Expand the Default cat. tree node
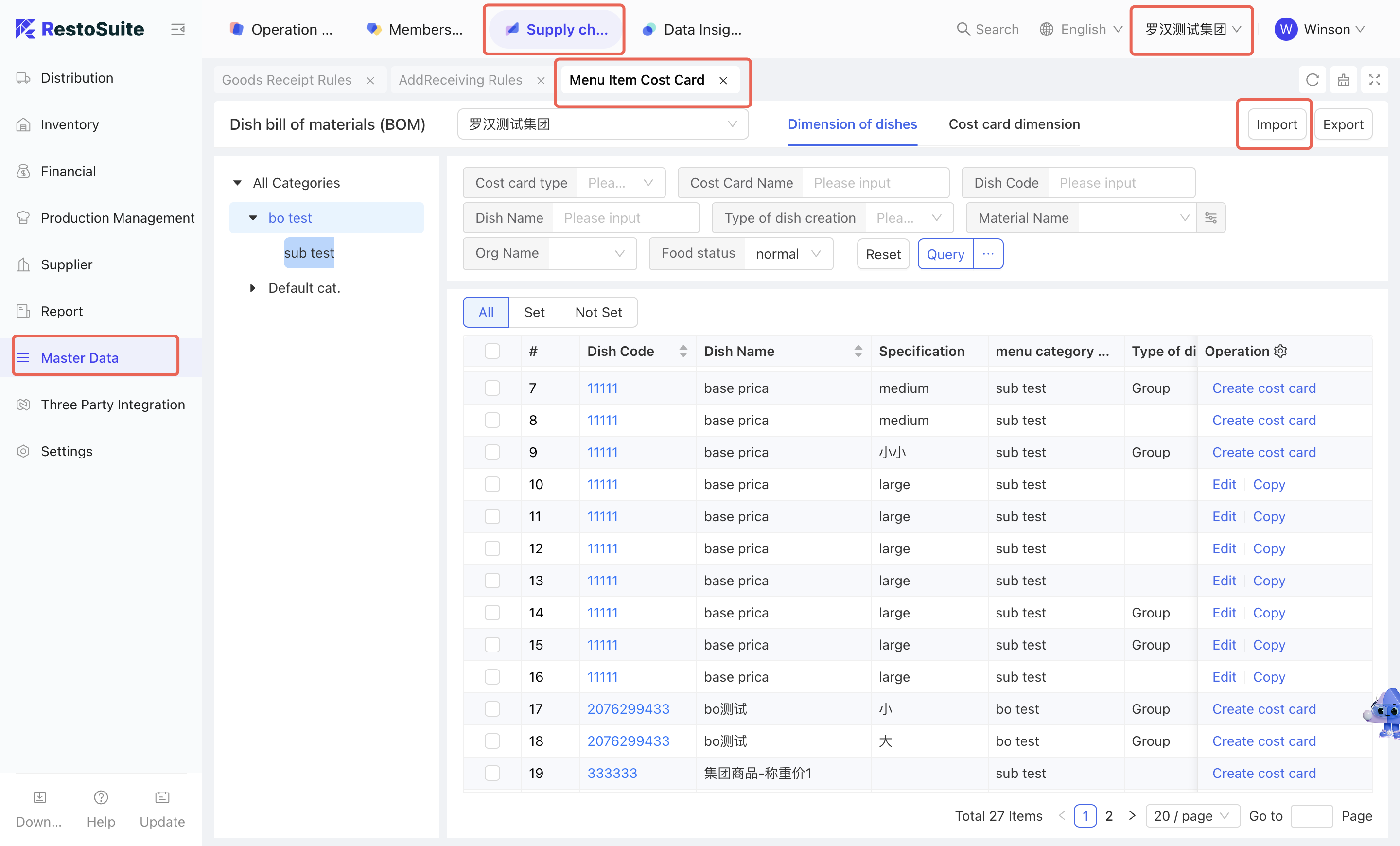 [253, 288]
